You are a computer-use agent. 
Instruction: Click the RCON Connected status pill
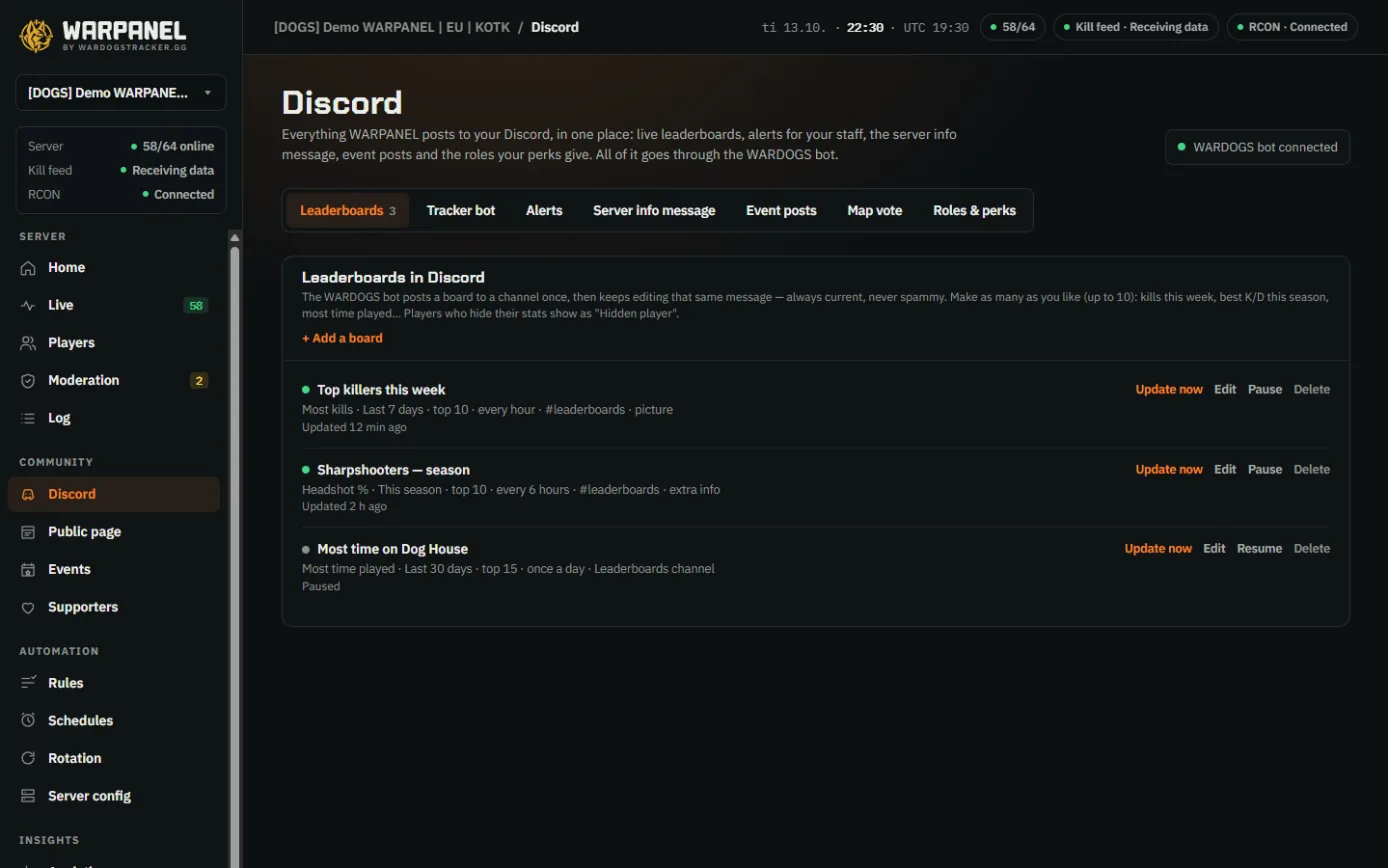coord(1292,27)
